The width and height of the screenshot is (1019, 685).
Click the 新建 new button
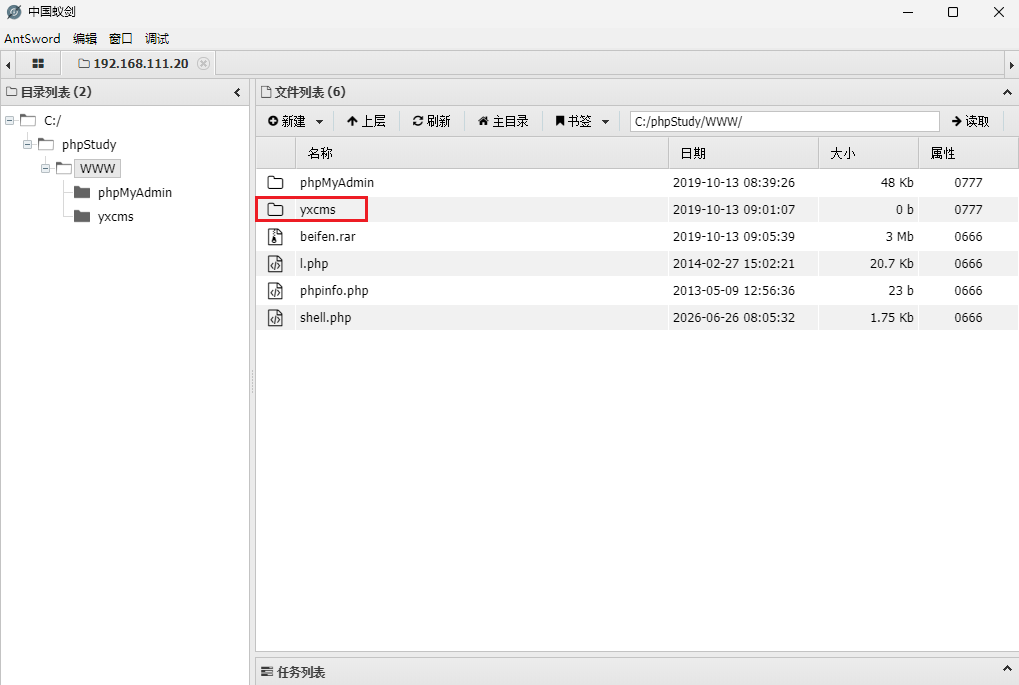287,122
